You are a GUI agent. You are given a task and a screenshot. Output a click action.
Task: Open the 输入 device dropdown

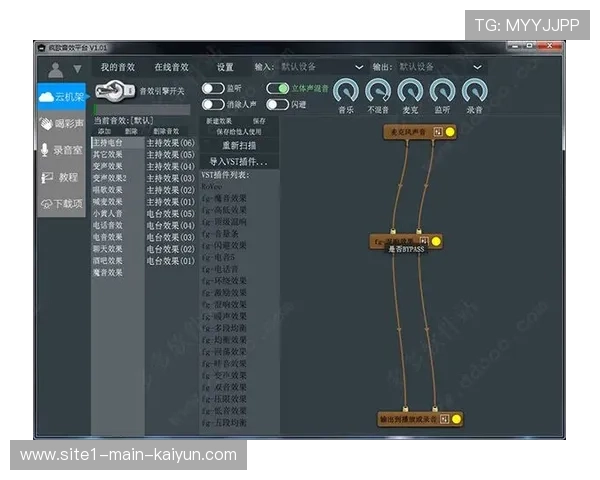pyautogui.click(x=322, y=67)
